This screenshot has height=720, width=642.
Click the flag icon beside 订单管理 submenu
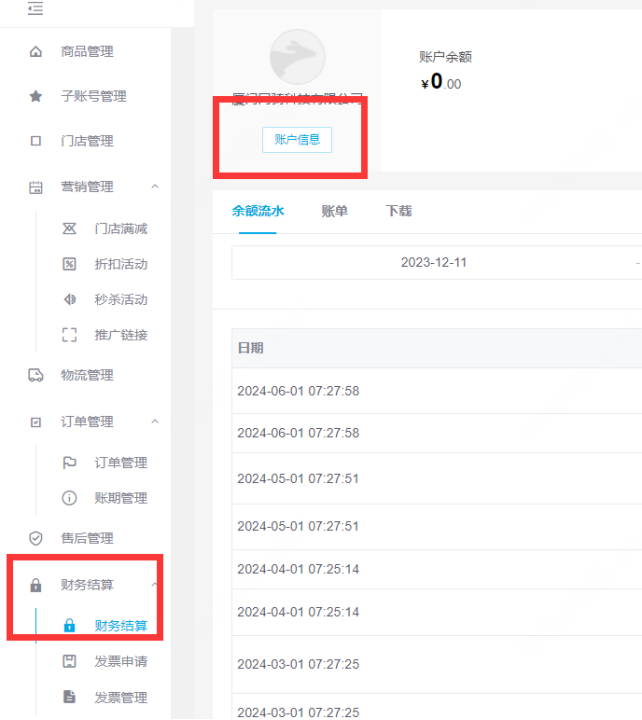tap(70, 462)
